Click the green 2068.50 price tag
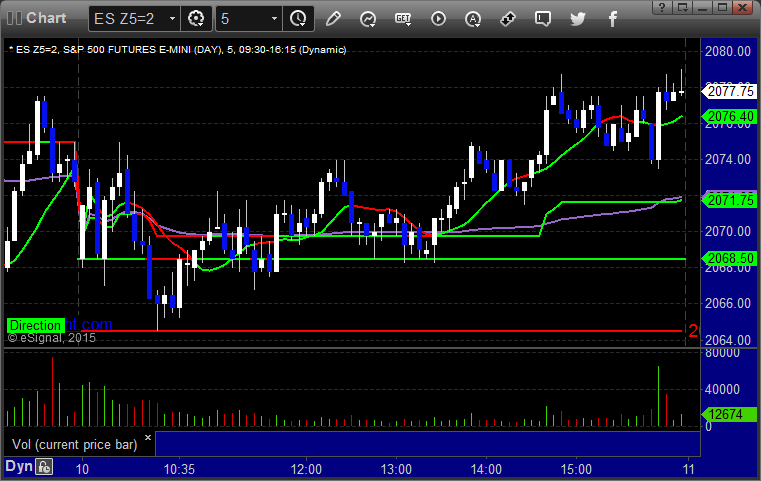Screen dimensions: 761x481 [730, 258]
